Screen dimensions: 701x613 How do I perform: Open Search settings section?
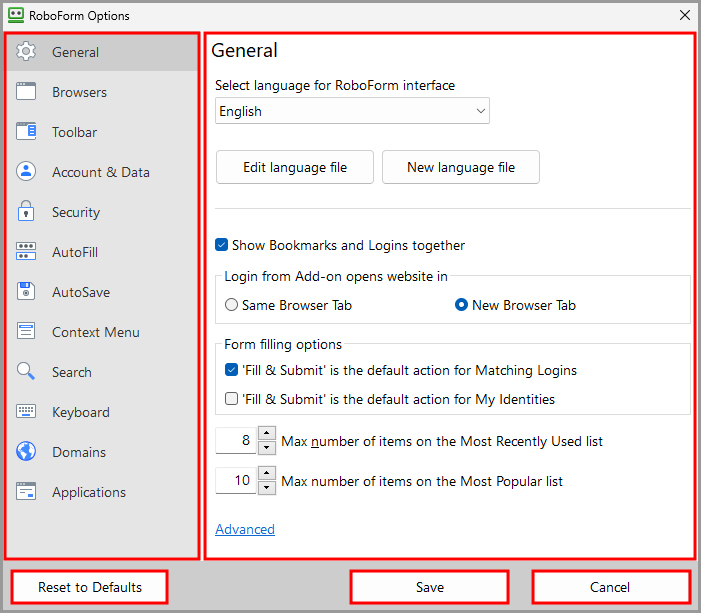(x=102, y=372)
